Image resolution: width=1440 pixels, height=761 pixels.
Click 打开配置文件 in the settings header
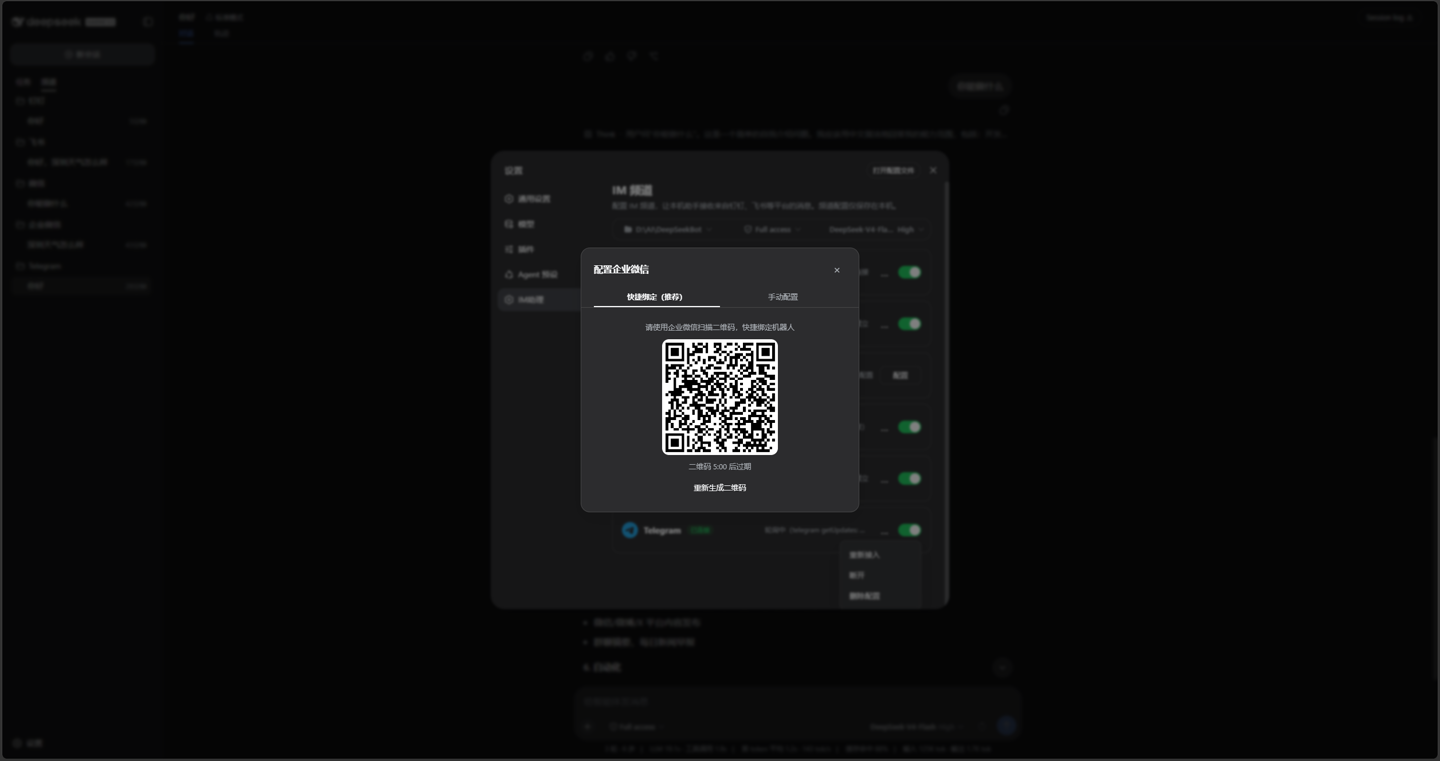pos(893,171)
